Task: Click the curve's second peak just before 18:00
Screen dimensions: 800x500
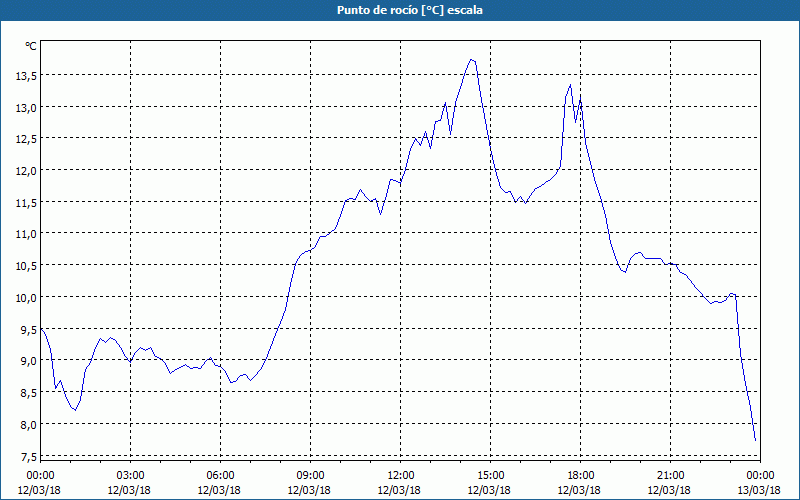Action: click(x=570, y=85)
